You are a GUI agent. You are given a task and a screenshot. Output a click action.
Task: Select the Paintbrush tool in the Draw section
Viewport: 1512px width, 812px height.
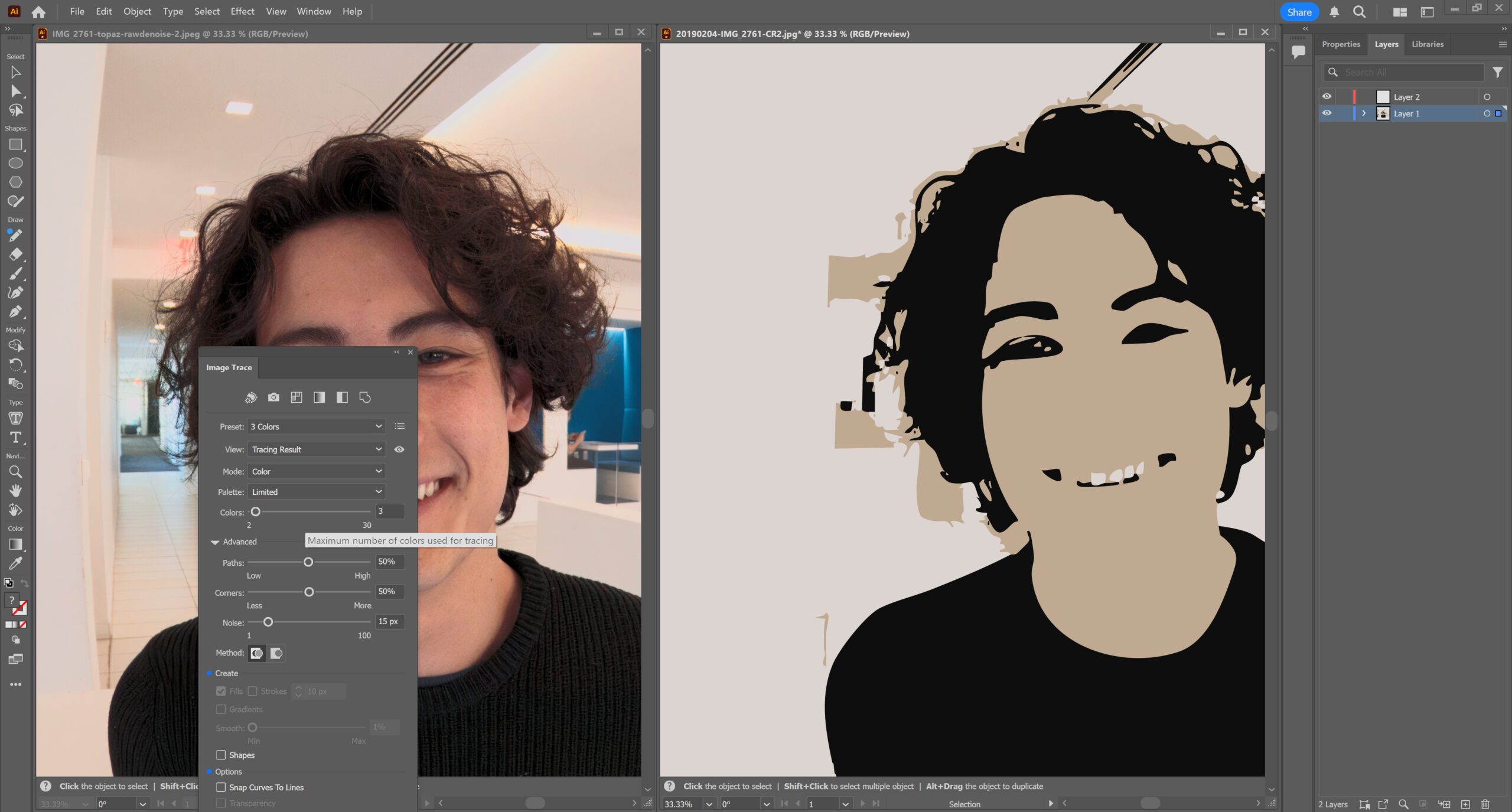point(15,273)
